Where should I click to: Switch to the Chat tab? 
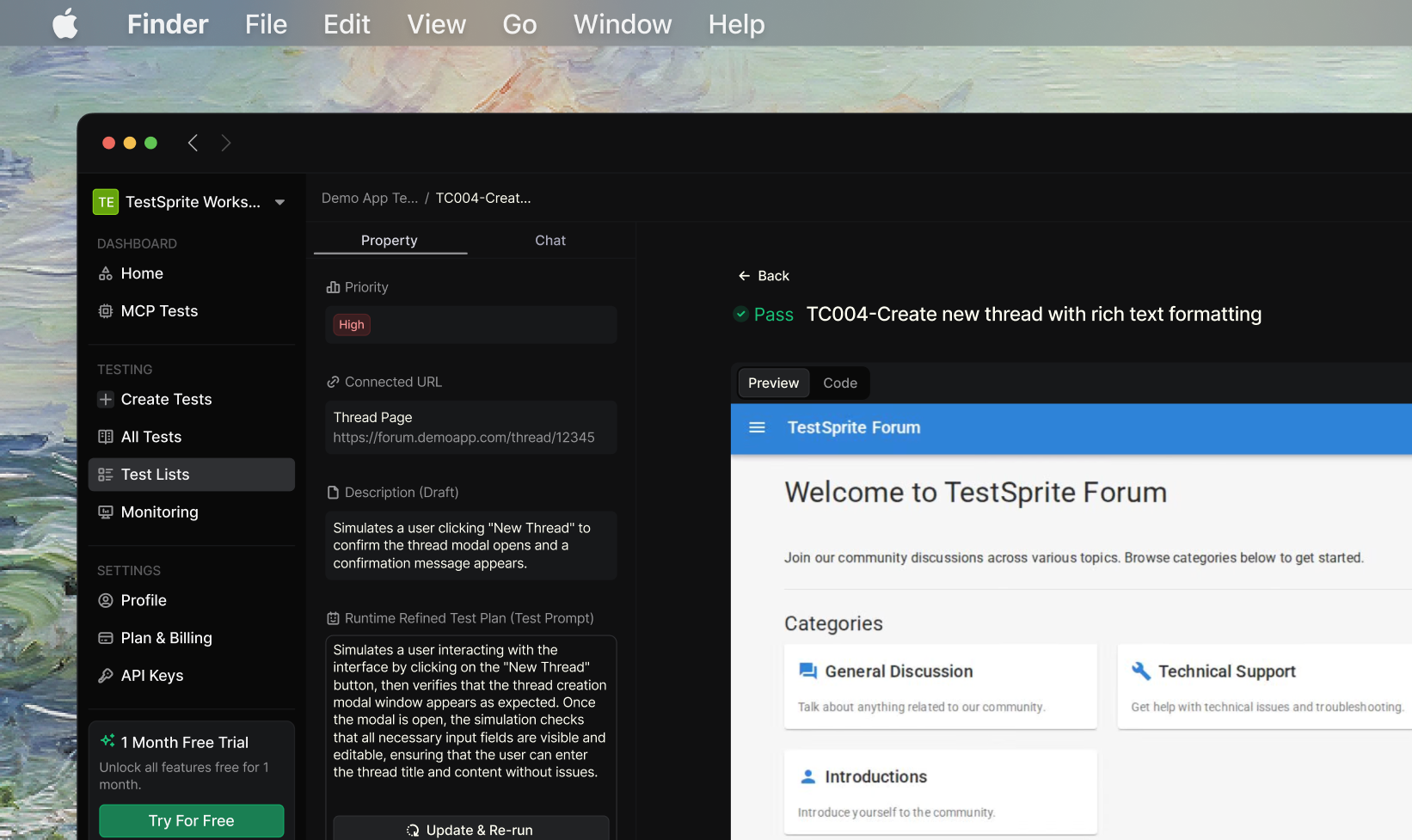point(550,241)
